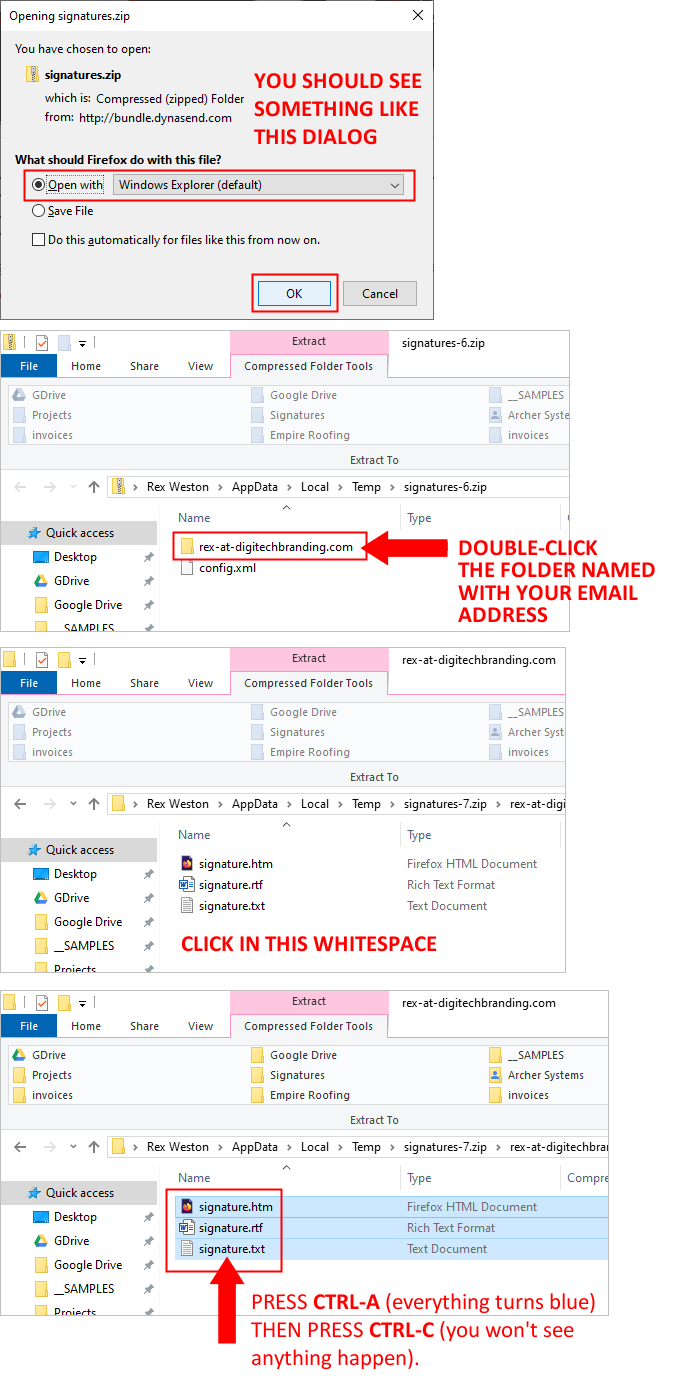Expand the chevron after Rex Weston in signatures-6.zip window

pyautogui.click(x=220, y=487)
